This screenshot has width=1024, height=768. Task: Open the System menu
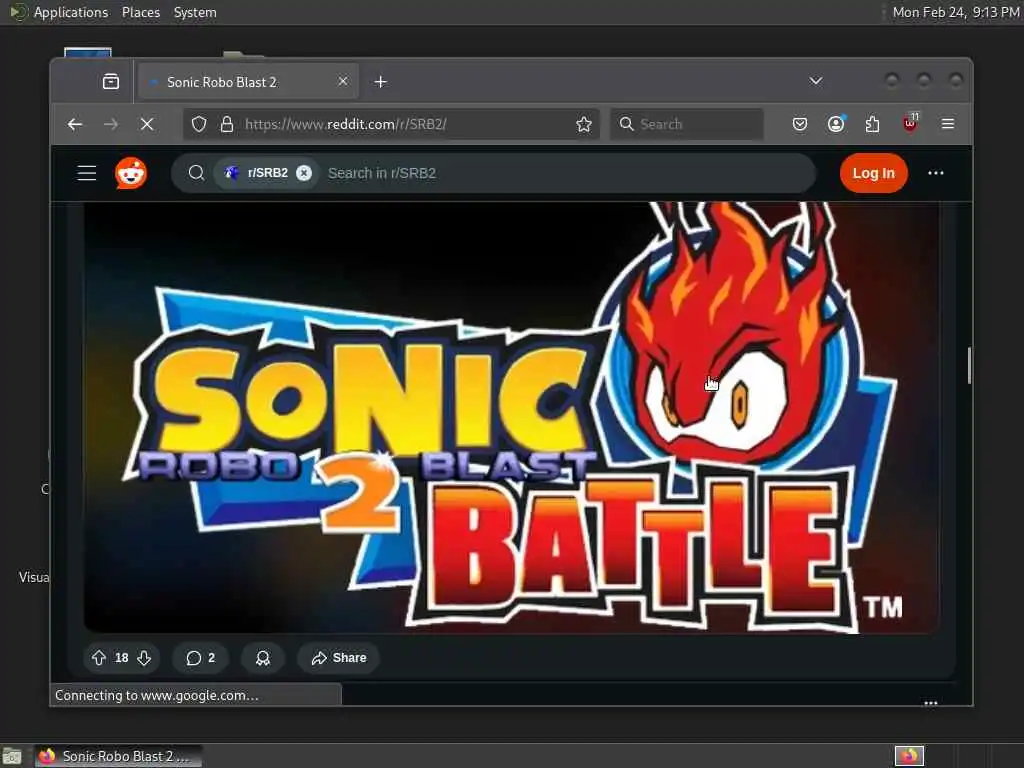(195, 12)
